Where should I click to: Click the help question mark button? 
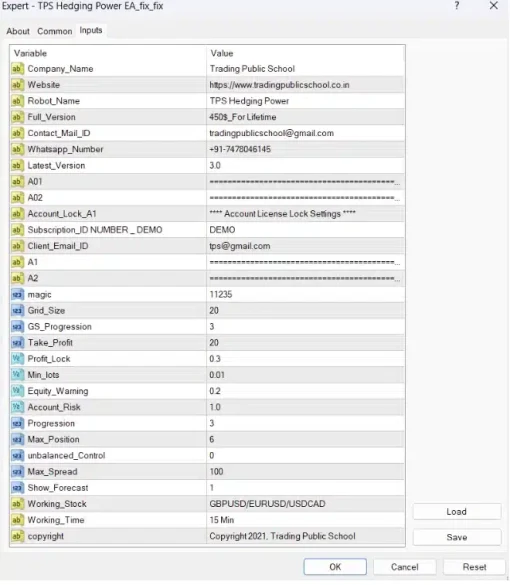tap(457, 6)
